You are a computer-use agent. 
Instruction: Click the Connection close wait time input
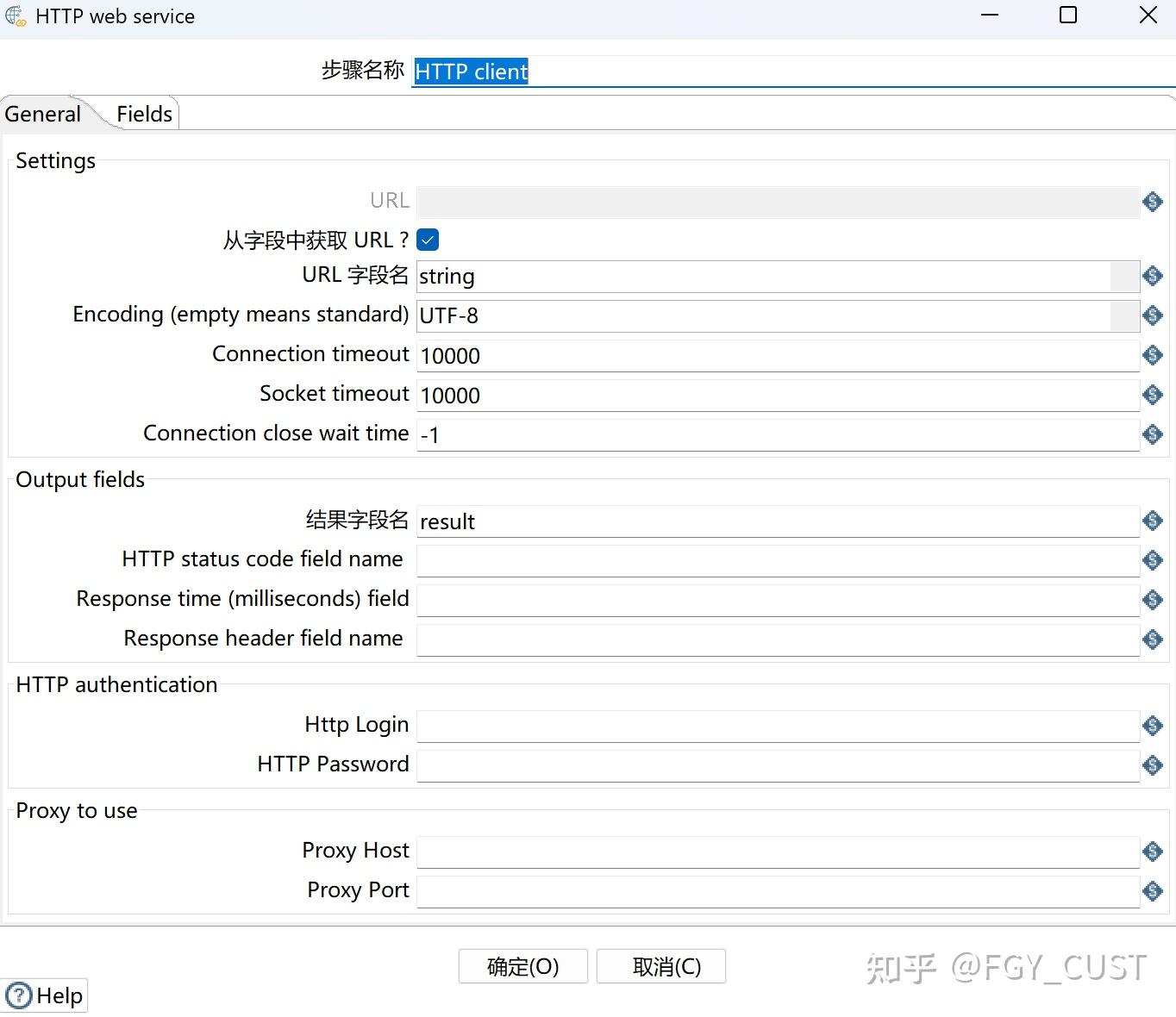coord(778,434)
